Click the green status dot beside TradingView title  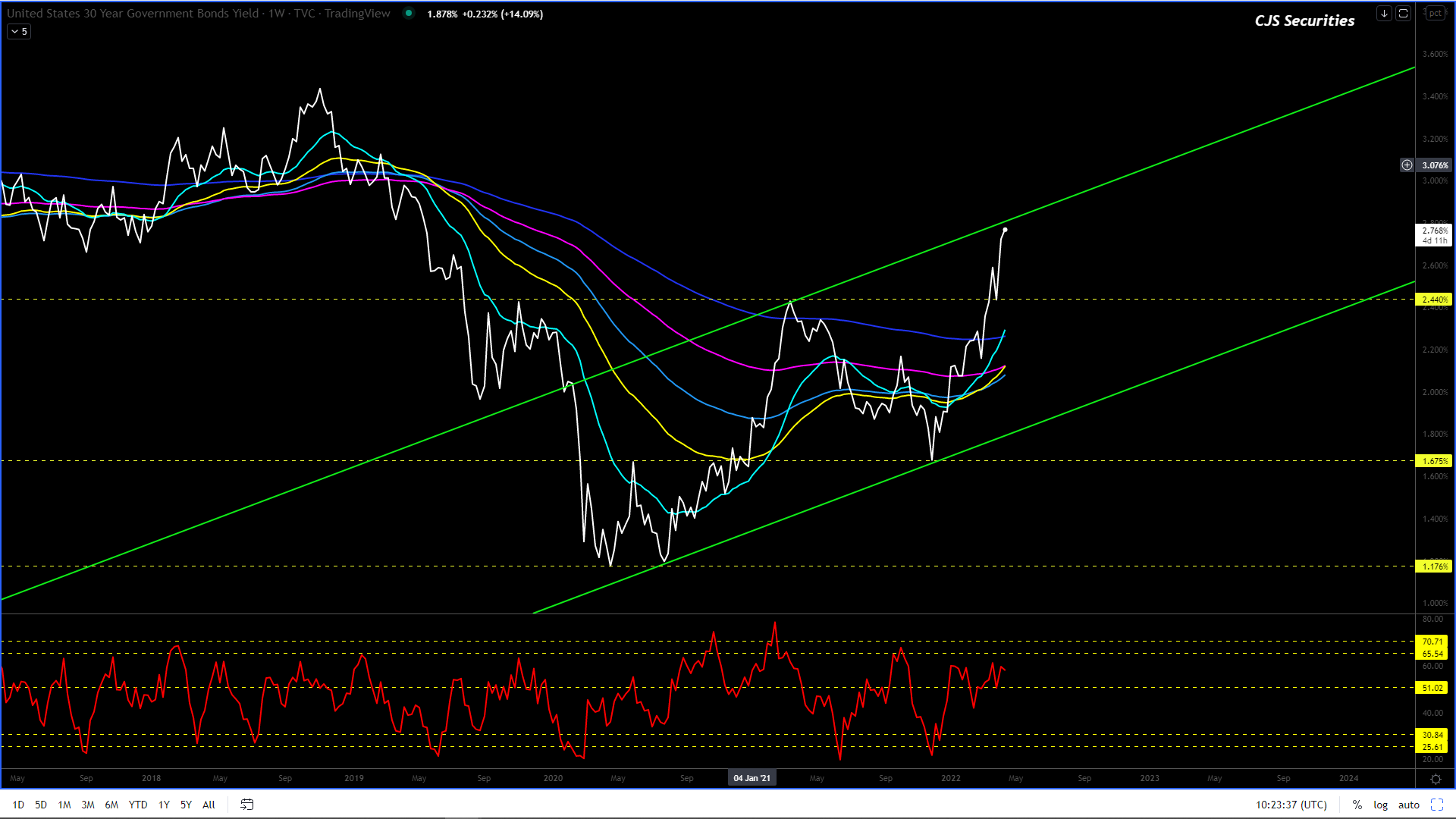pos(409,13)
